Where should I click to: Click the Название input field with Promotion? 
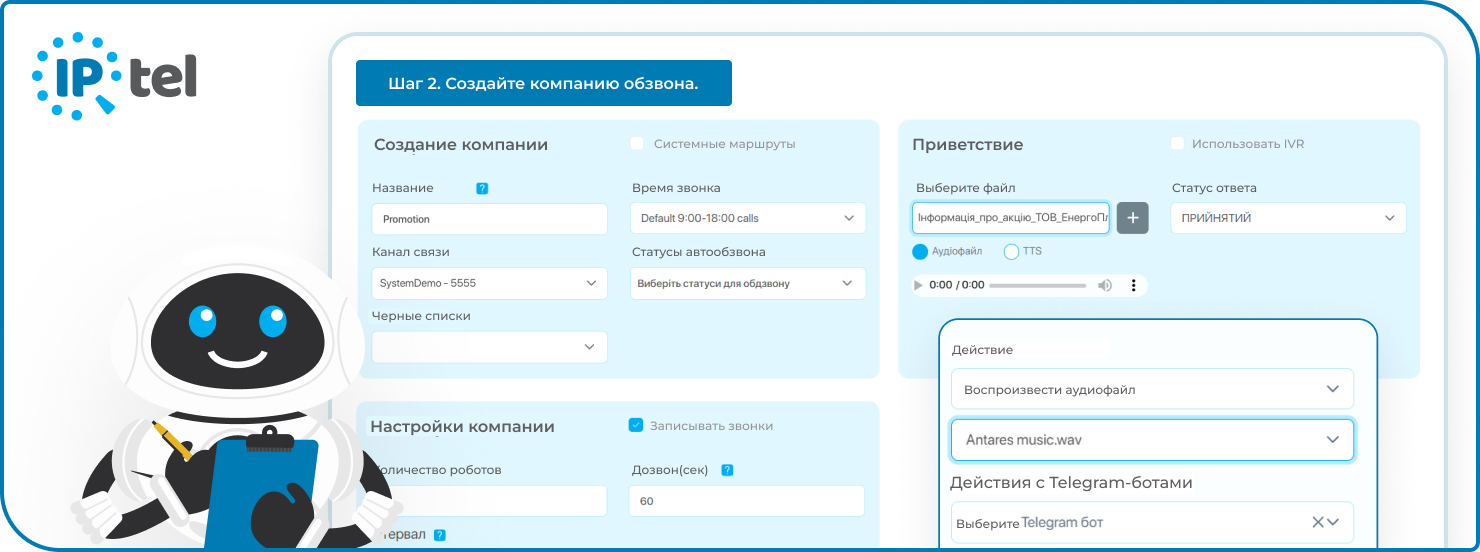(489, 218)
